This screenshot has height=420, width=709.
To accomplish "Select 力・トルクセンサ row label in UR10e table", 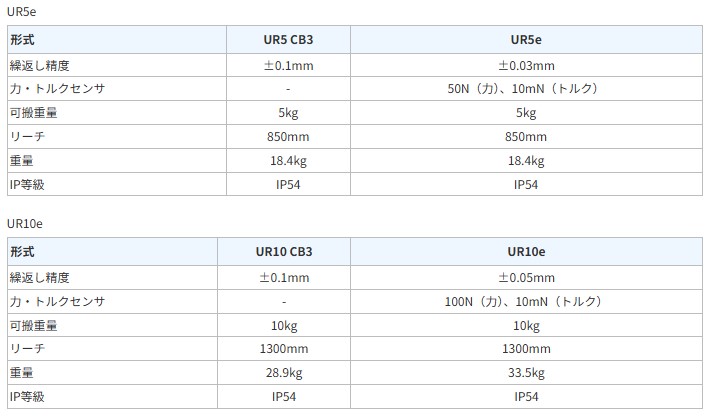I will pyautogui.click(x=57, y=301).
